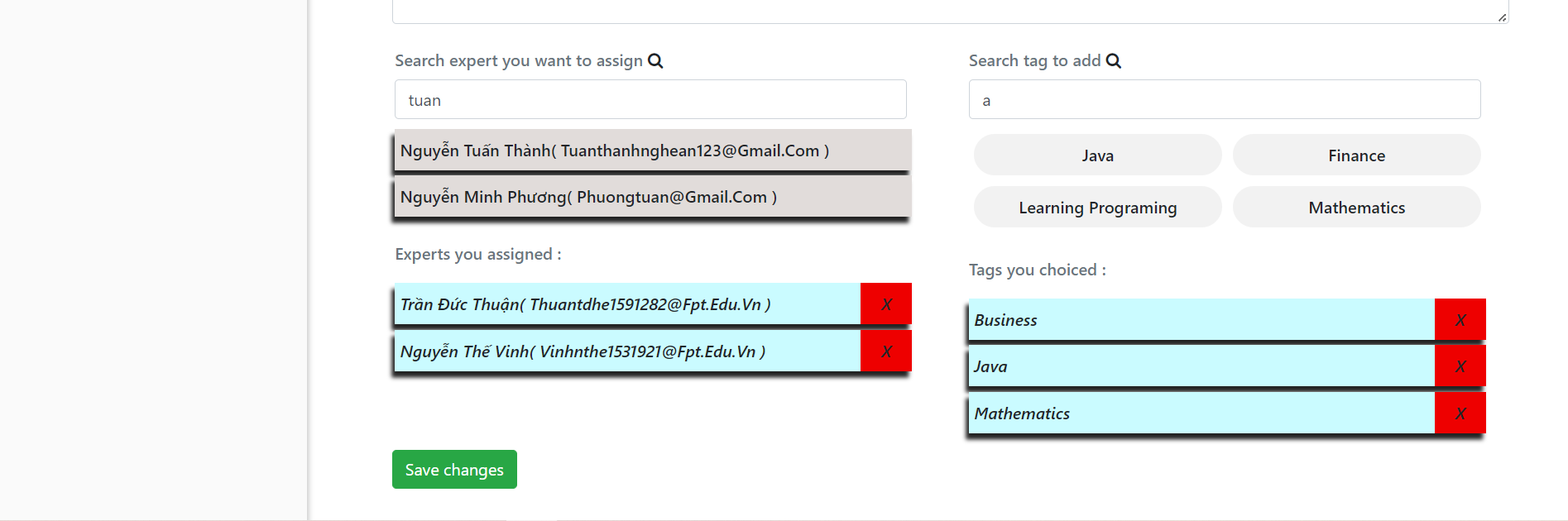Click the textarea resize handle corner
1568x521 pixels.
click(1502, 17)
